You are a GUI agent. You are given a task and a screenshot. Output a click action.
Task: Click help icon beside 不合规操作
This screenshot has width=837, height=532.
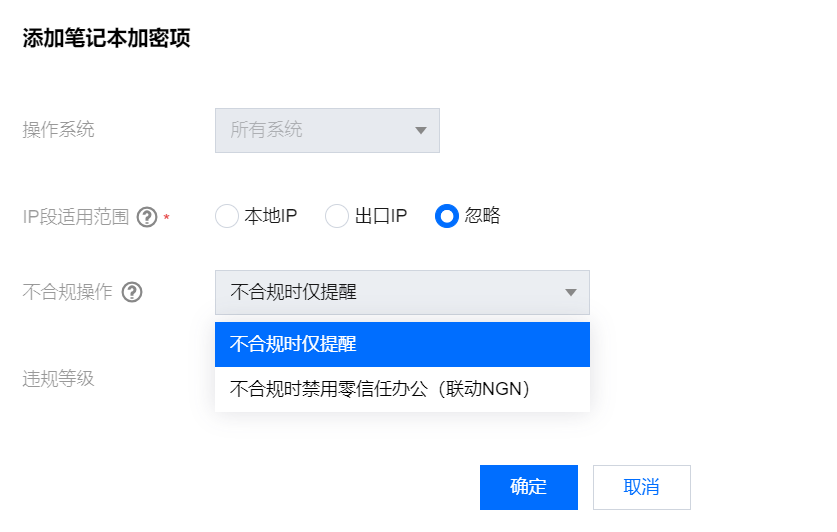click(x=132, y=293)
